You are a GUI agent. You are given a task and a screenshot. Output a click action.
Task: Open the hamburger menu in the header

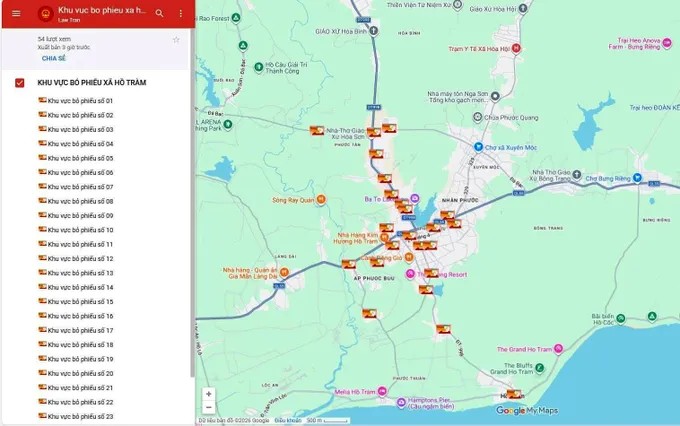[x=15, y=14]
